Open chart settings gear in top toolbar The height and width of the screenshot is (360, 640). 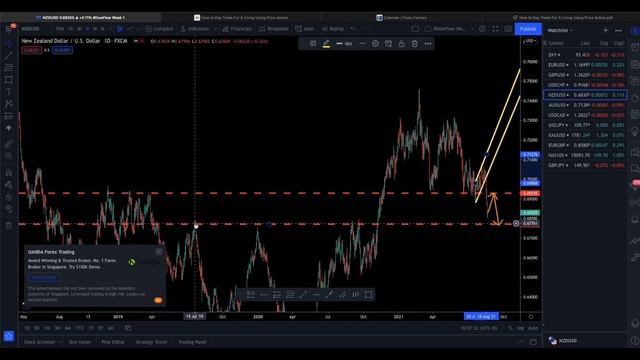click(x=482, y=29)
